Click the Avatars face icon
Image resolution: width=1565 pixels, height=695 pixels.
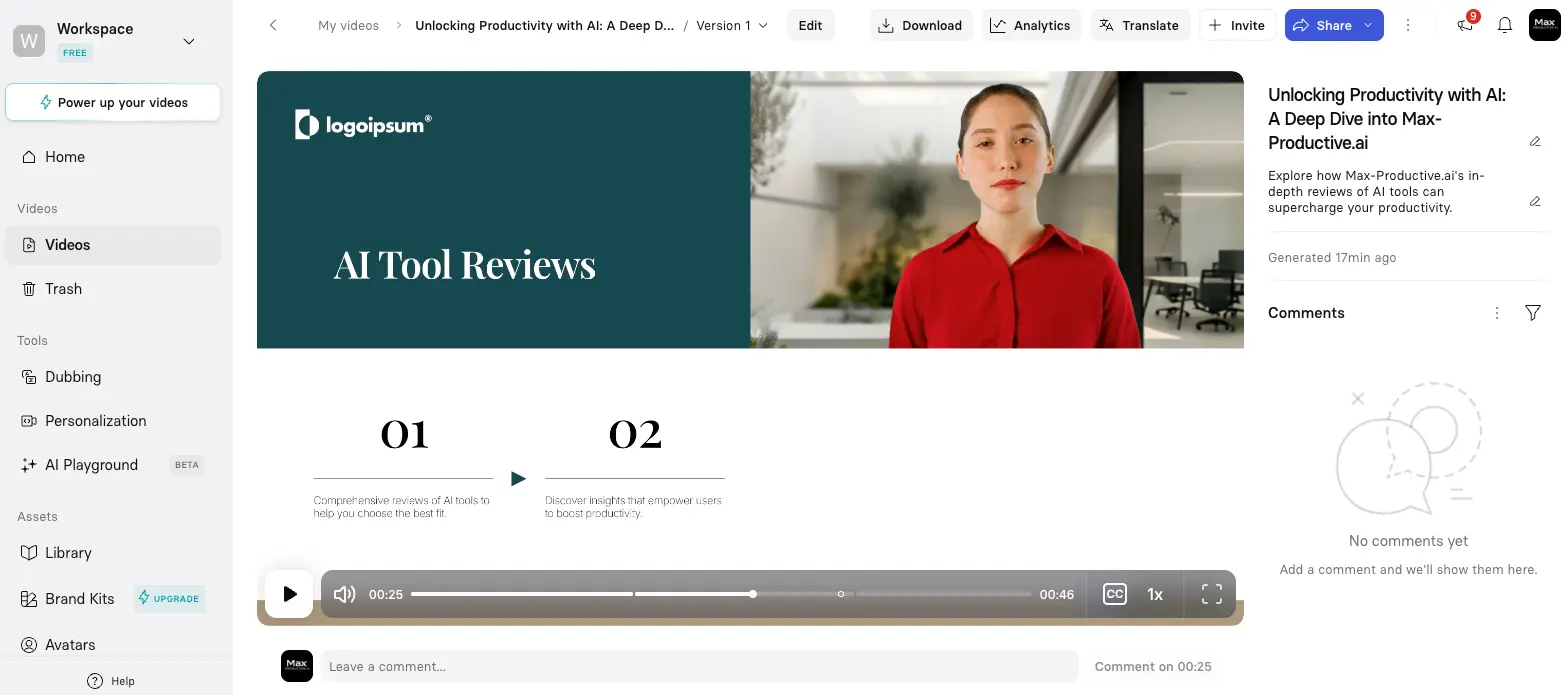tap(29, 645)
